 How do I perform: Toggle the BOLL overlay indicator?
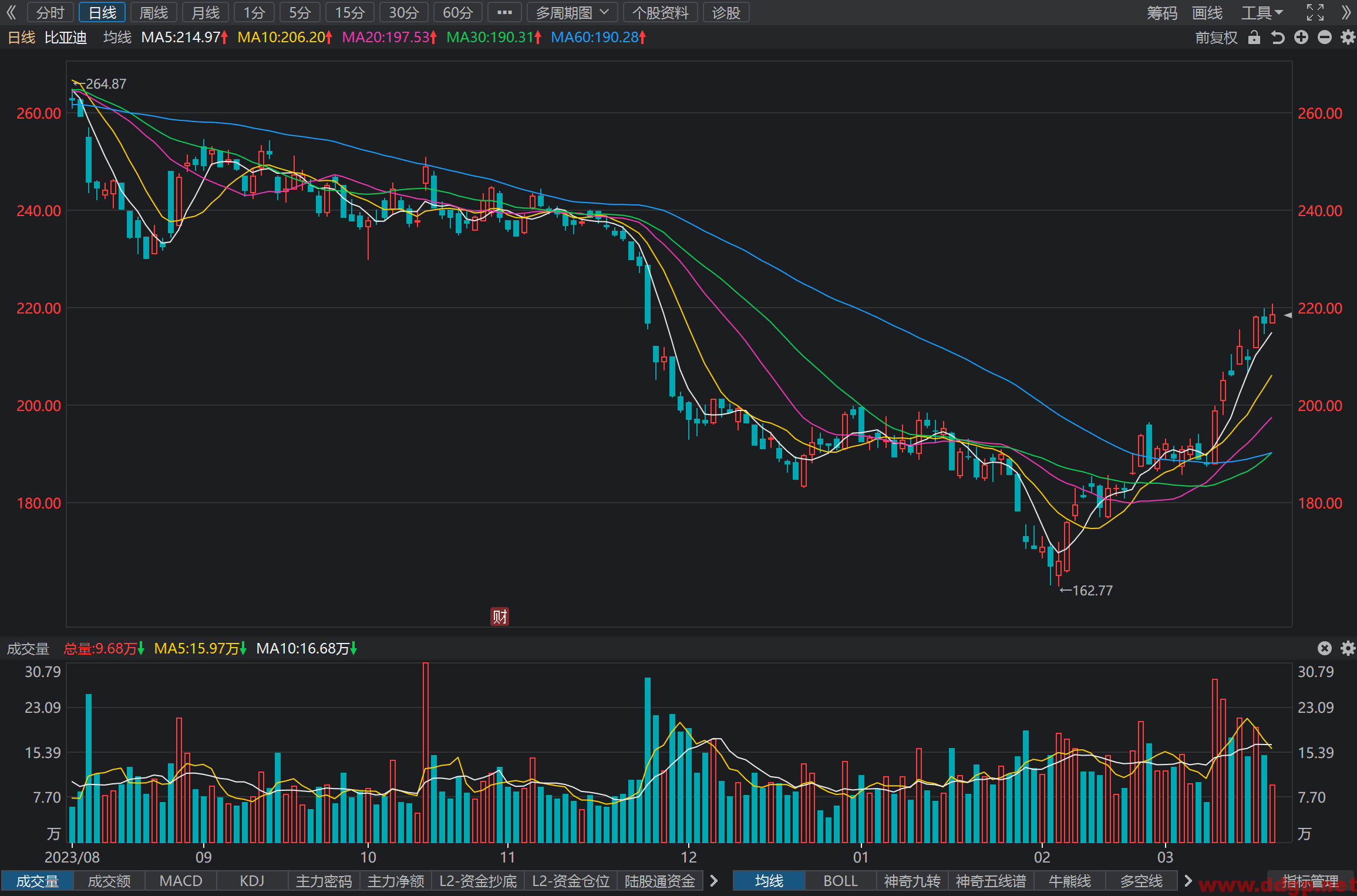[x=840, y=881]
